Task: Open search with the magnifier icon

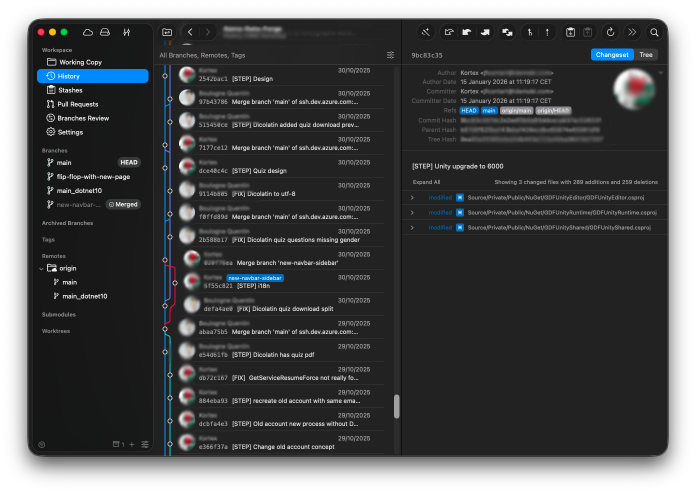Action: coord(654,32)
